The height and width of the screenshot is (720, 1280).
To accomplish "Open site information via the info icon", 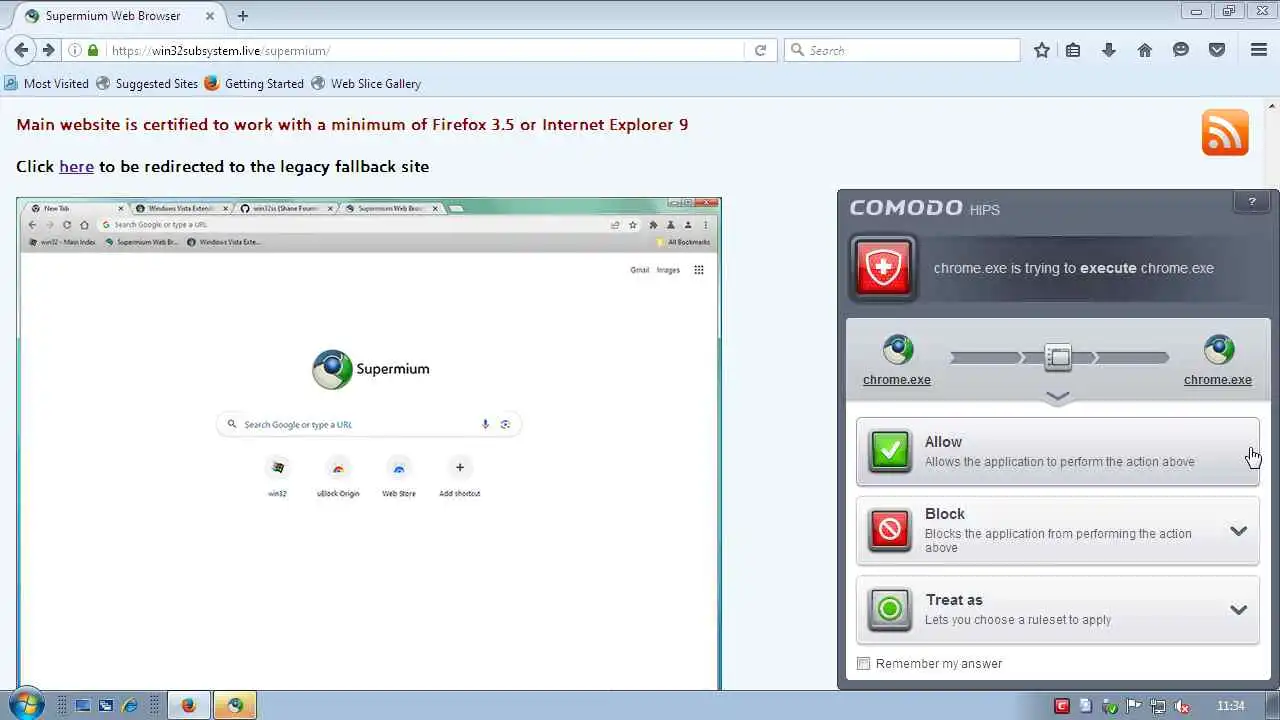I will pyautogui.click(x=75, y=50).
